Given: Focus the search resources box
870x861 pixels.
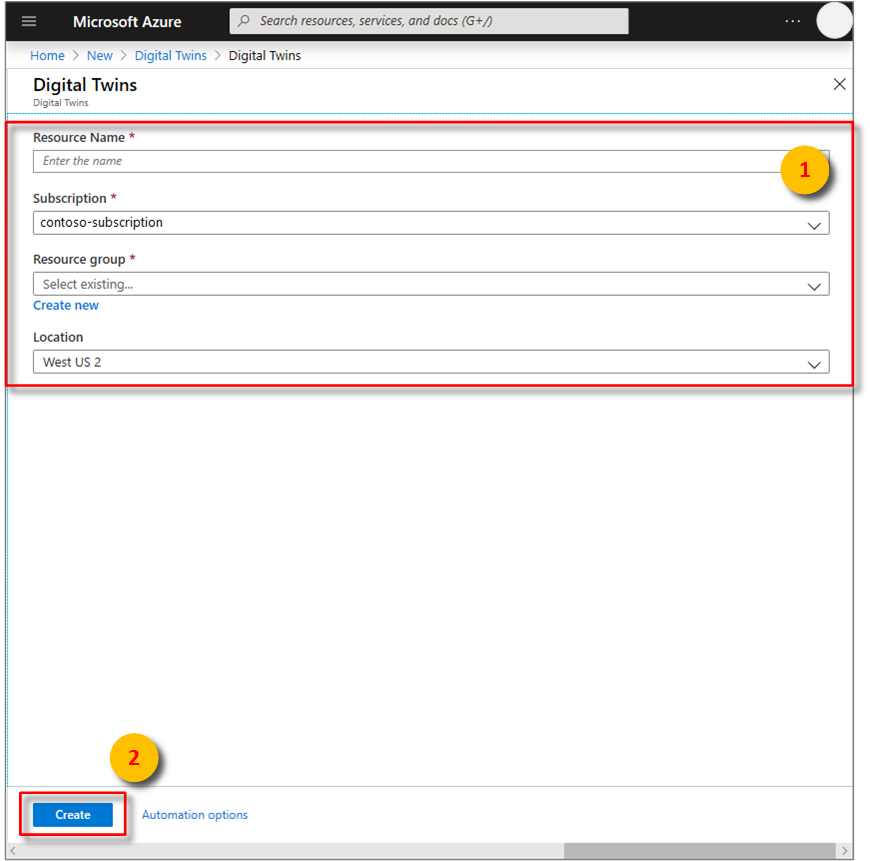Looking at the screenshot, I should pyautogui.click(x=429, y=21).
